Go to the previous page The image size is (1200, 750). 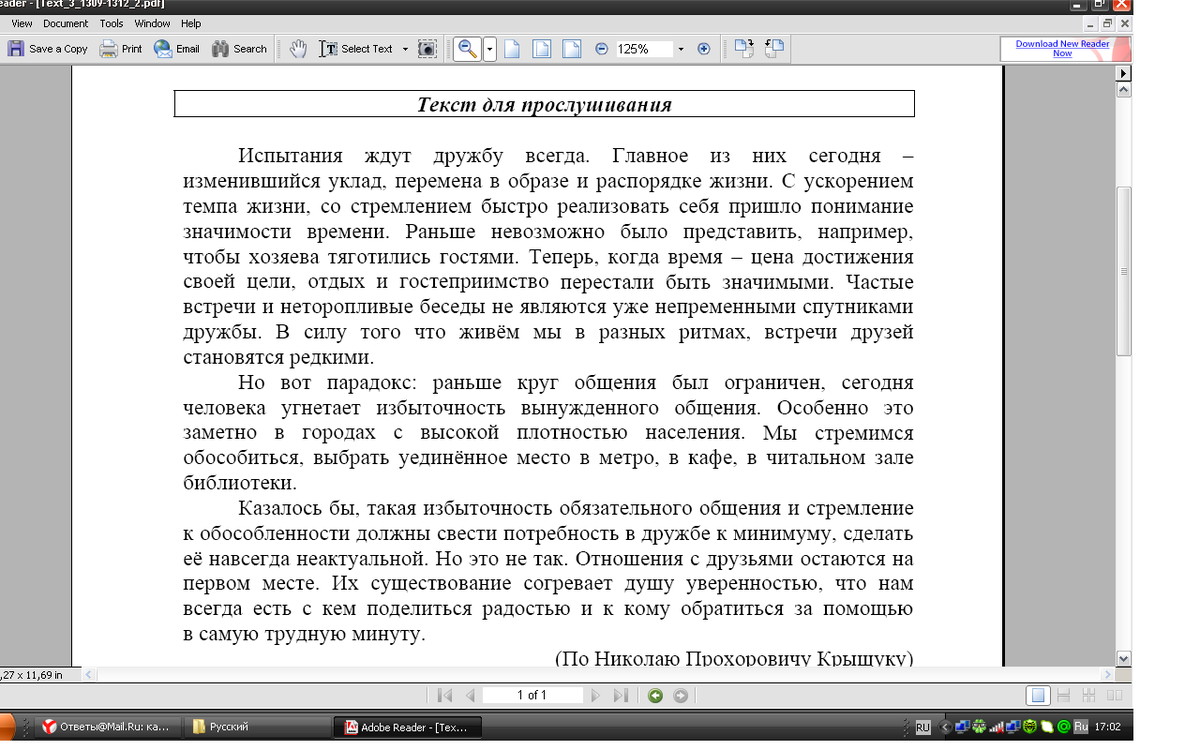469,695
